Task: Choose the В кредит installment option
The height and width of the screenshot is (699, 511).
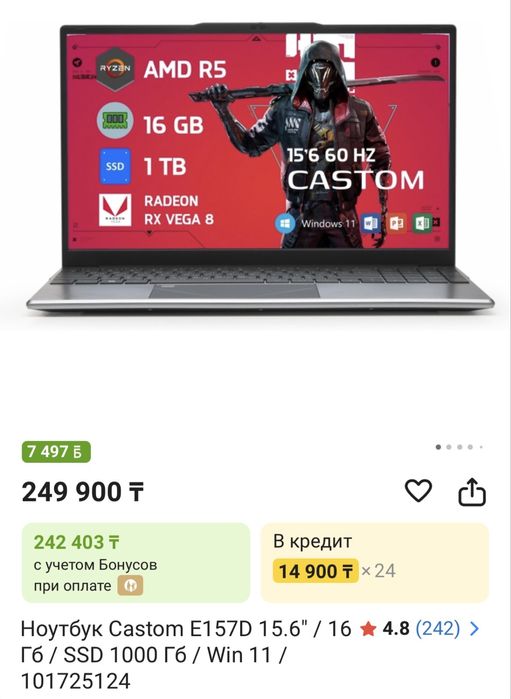Action: click(375, 563)
